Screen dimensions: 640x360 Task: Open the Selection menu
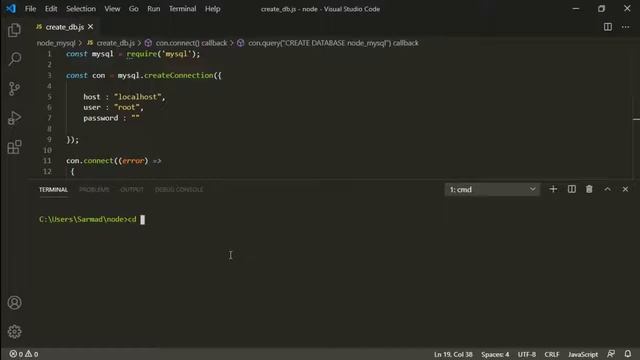point(81,9)
